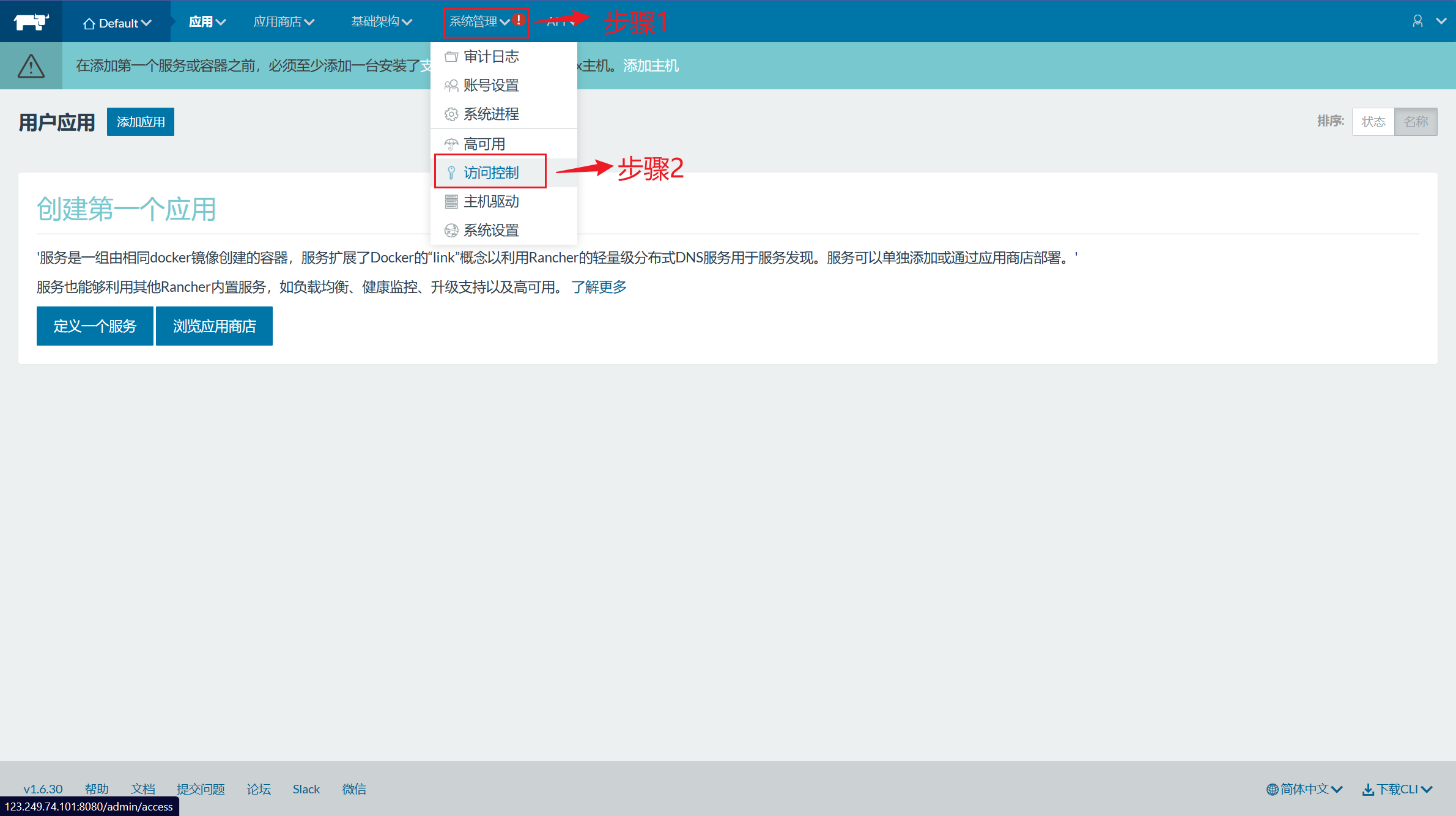
Task: Click the 添加主机 link
Action: (x=651, y=65)
